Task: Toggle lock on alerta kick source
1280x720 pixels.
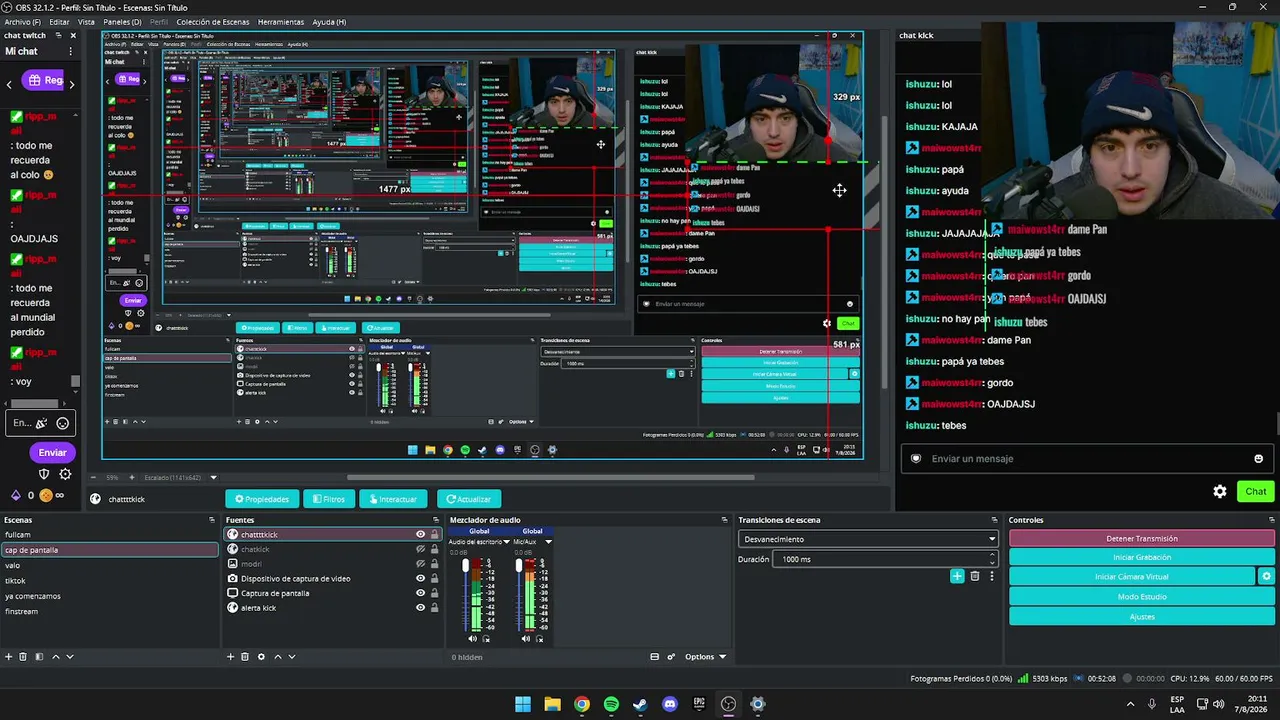Action: (x=434, y=608)
